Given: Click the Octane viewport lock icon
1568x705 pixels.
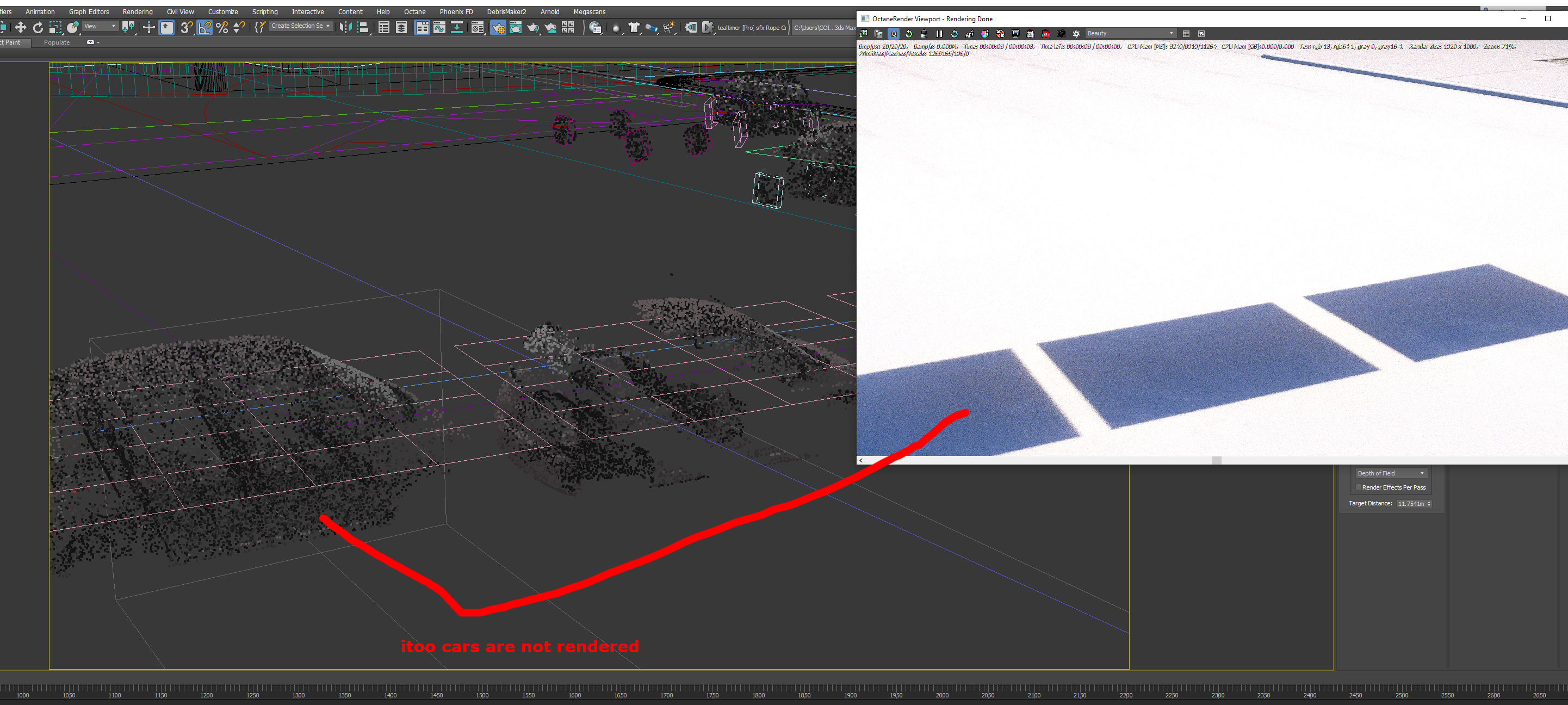Looking at the screenshot, I should [x=924, y=34].
